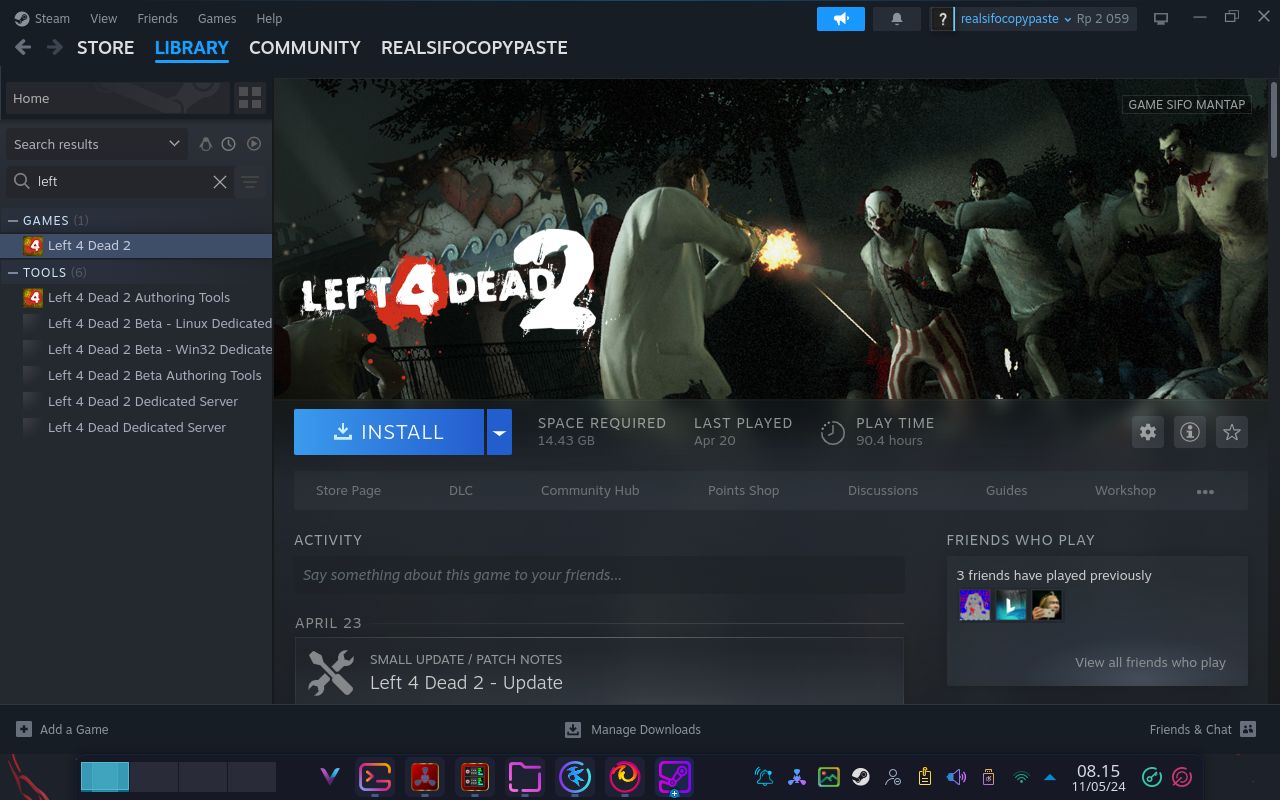Clear the library search text
The height and width of the screenshot is (800, 1280).
pos(220,181)
